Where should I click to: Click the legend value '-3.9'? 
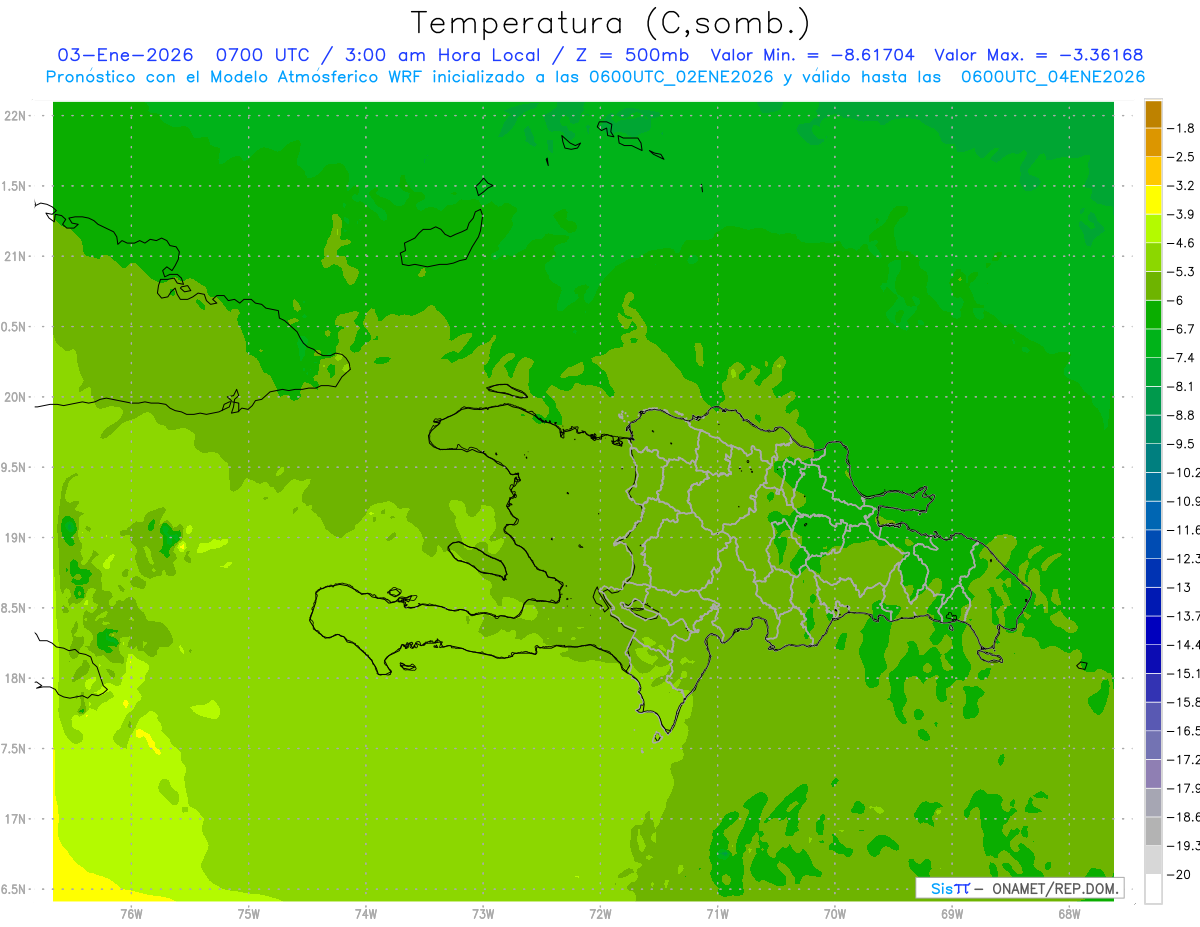1182,214
